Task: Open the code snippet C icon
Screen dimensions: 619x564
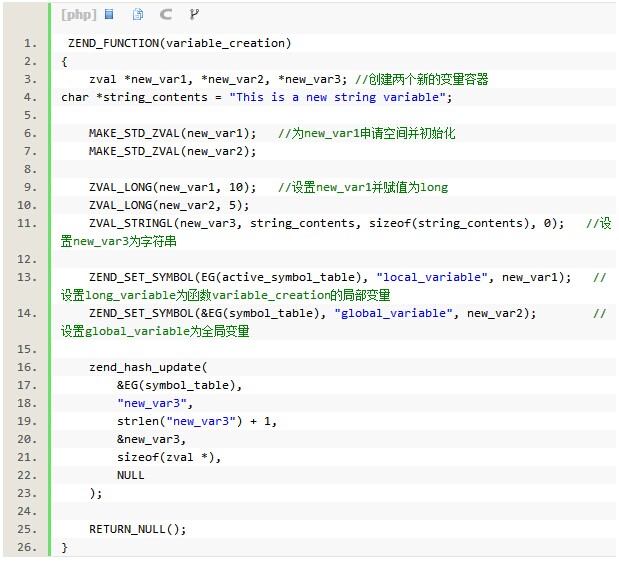Action: (x=166, y=14)
